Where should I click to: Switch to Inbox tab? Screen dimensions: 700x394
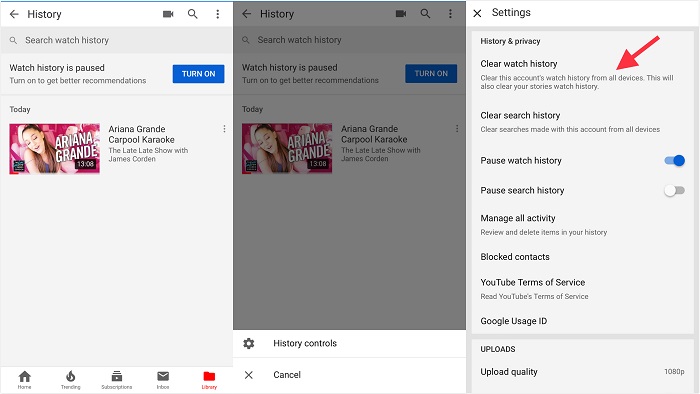tap(163, 380)
